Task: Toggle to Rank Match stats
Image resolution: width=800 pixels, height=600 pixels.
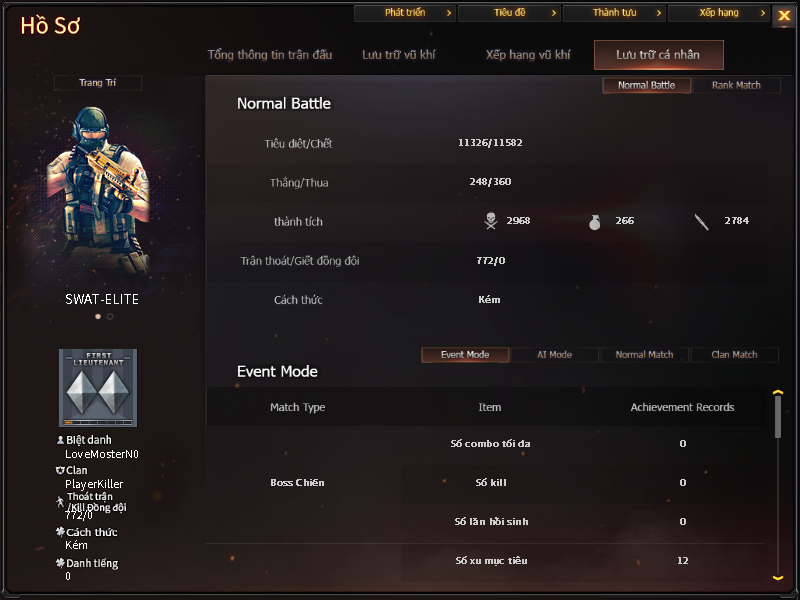Action: coord(736,85)
